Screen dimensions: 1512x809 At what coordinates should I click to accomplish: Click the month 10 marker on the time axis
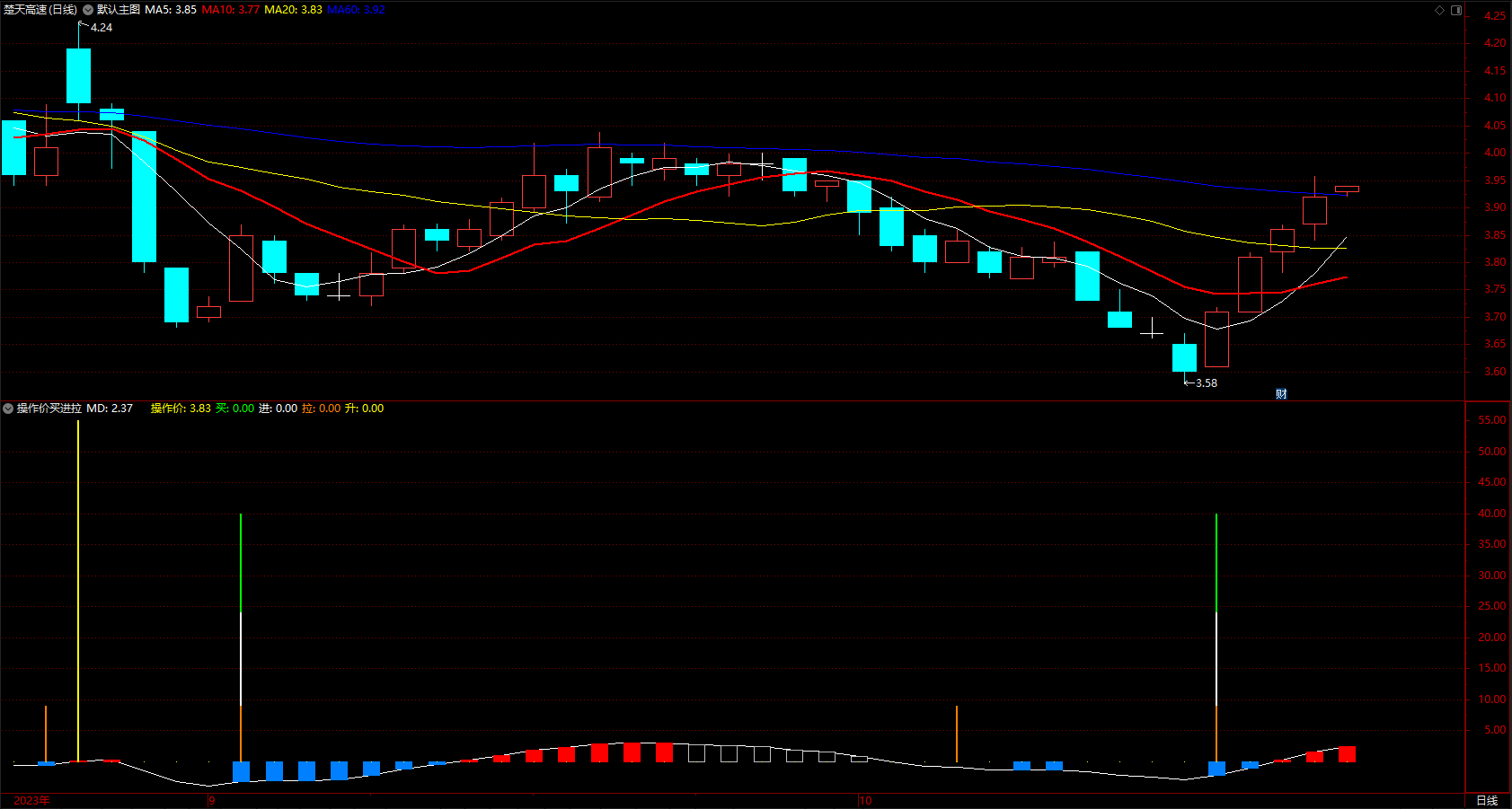click(865, 800)
